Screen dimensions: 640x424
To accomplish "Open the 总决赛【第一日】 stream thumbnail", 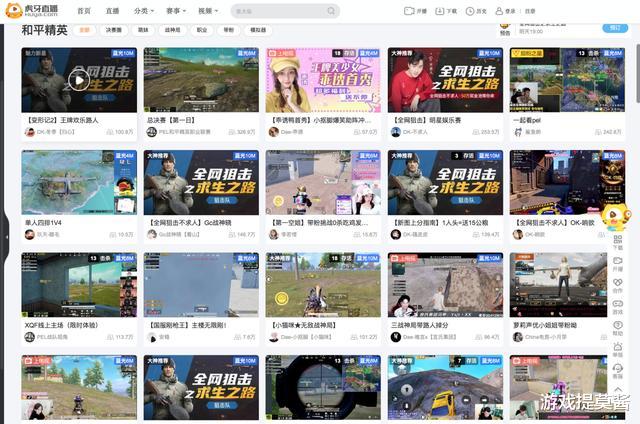I will [201, 80].
